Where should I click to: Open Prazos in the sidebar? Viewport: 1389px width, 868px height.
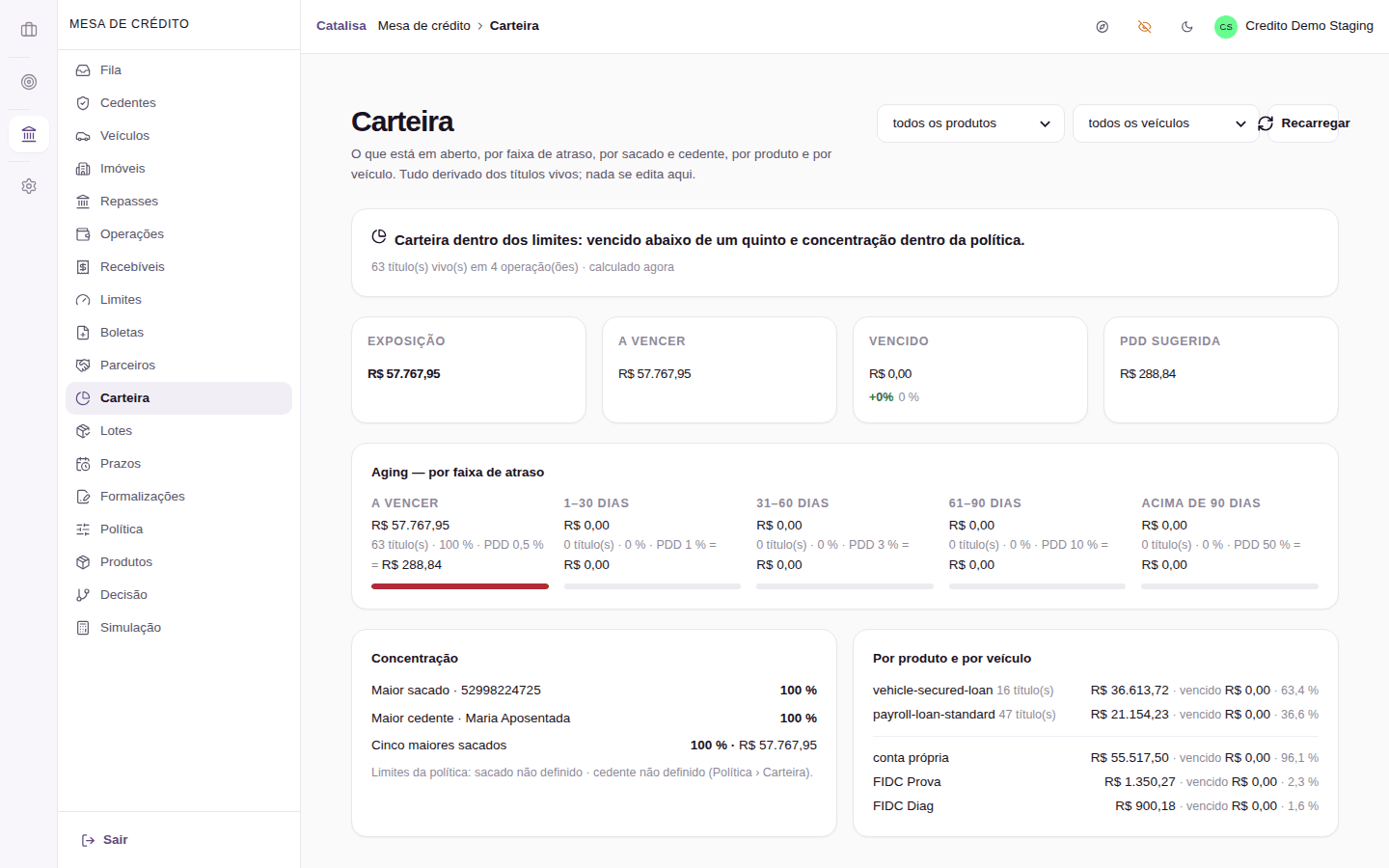click(178, 464)
